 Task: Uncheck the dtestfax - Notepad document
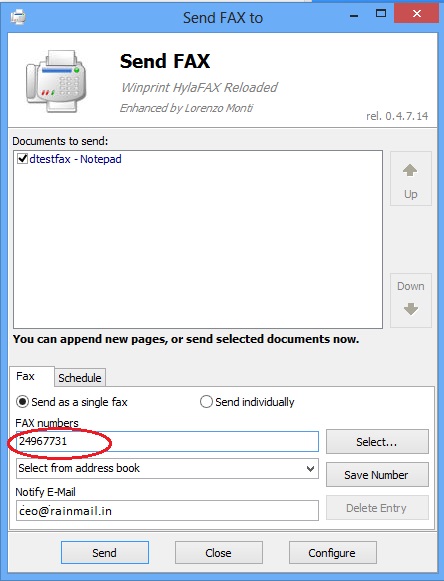click(23, 159)
